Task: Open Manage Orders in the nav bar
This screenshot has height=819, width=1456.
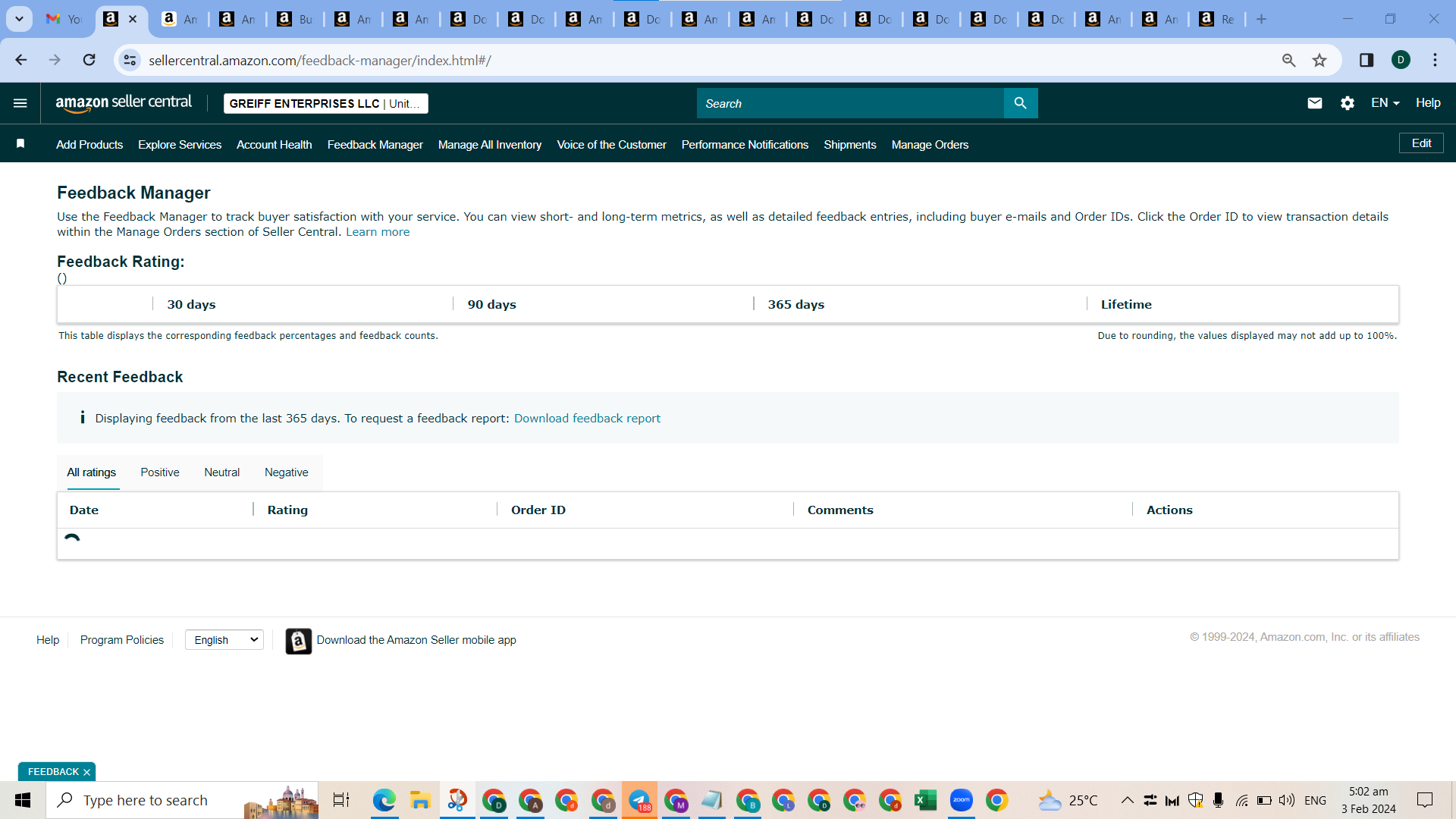Action: pyautogui.click(x=930, y=145)
